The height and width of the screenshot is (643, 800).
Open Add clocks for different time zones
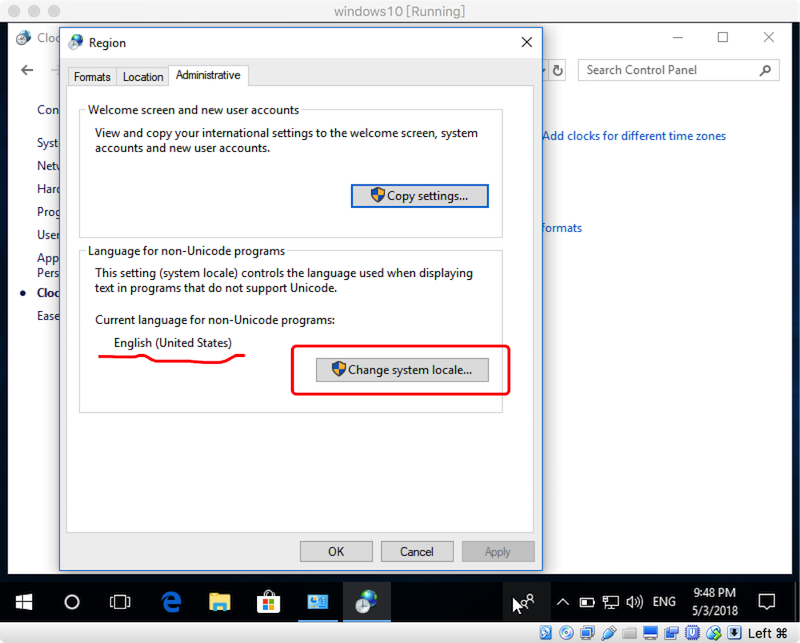click(634, 136)
